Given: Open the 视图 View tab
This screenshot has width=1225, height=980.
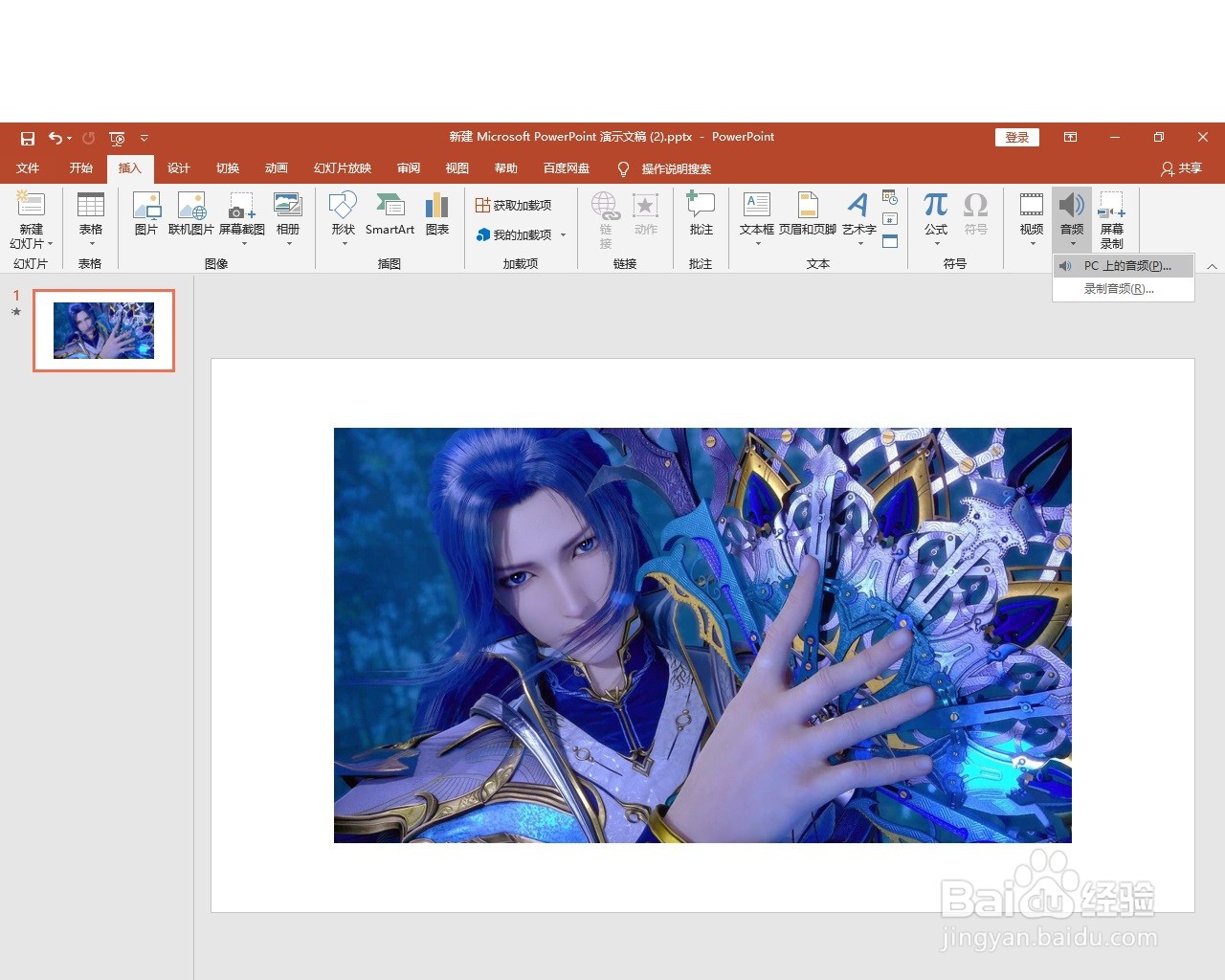Looking at the screenshot, I should click(x=457, y=168).
